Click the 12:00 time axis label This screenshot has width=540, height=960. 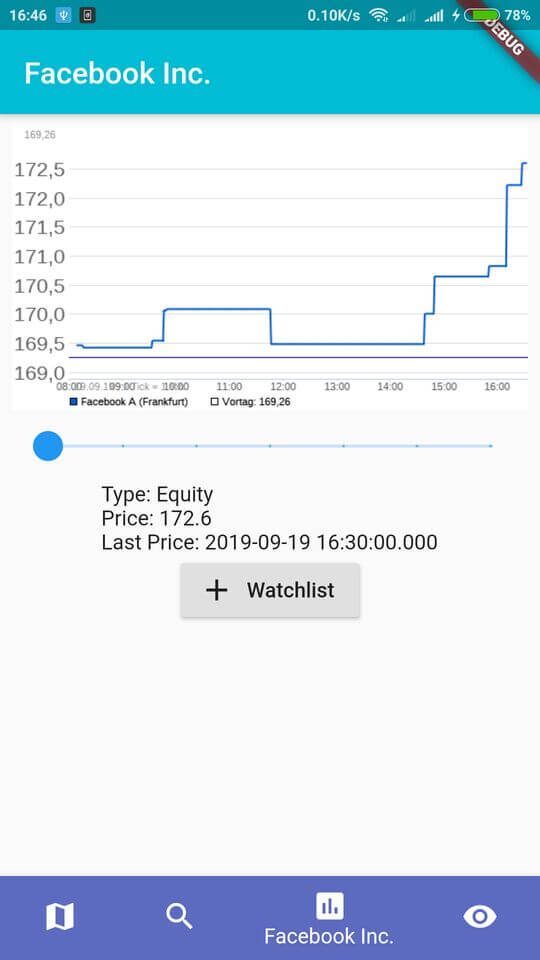point(283,387)
